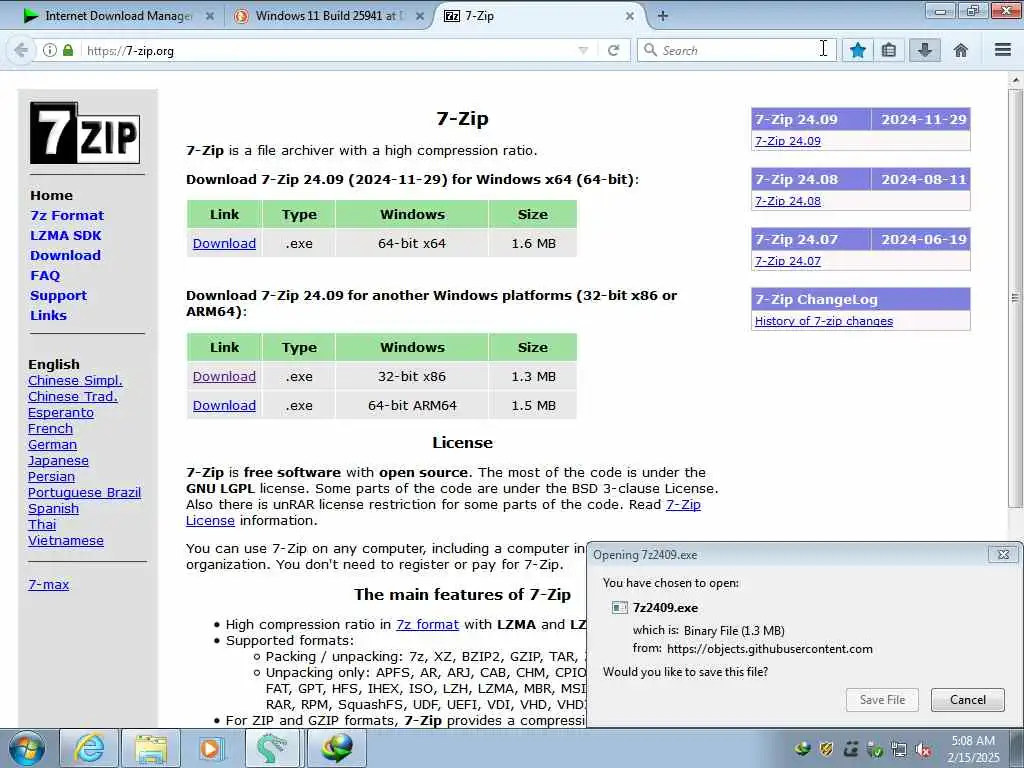Open the address bar history dropdown arrow
The image size is (1024, 768).
tap(583, 50)
